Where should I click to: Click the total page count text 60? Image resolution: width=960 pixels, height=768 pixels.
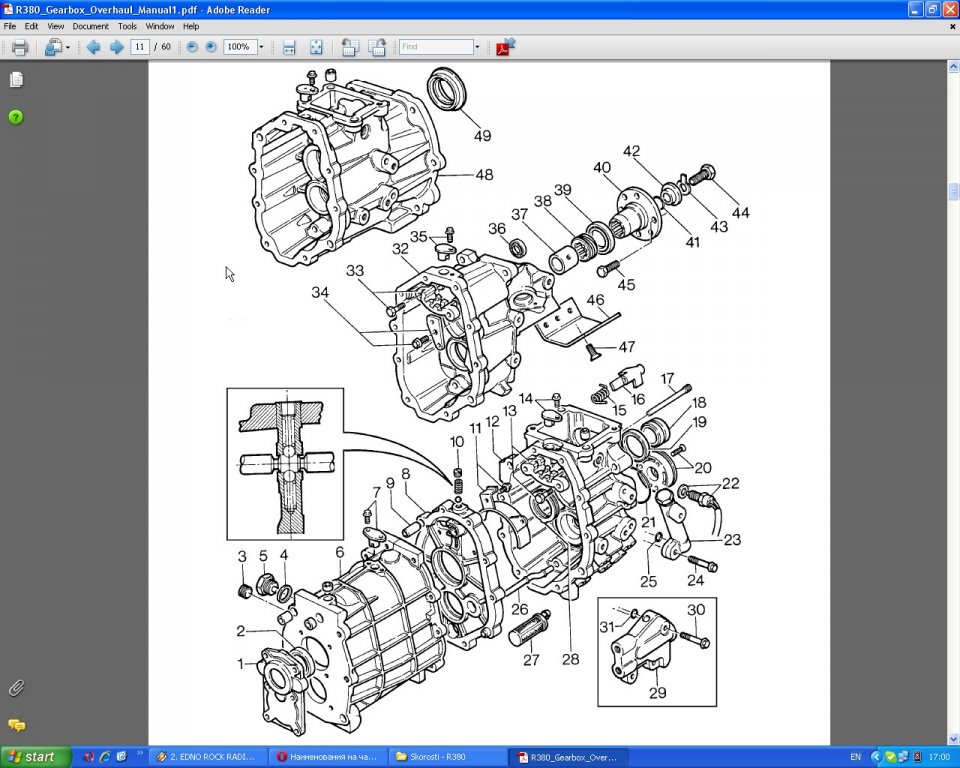click(x=166, y=47)
